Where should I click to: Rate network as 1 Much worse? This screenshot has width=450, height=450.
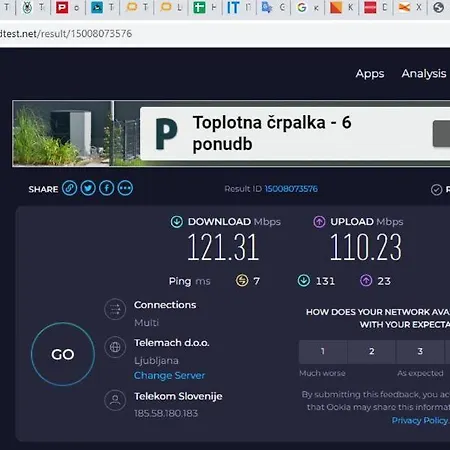[x=323, y=351]
